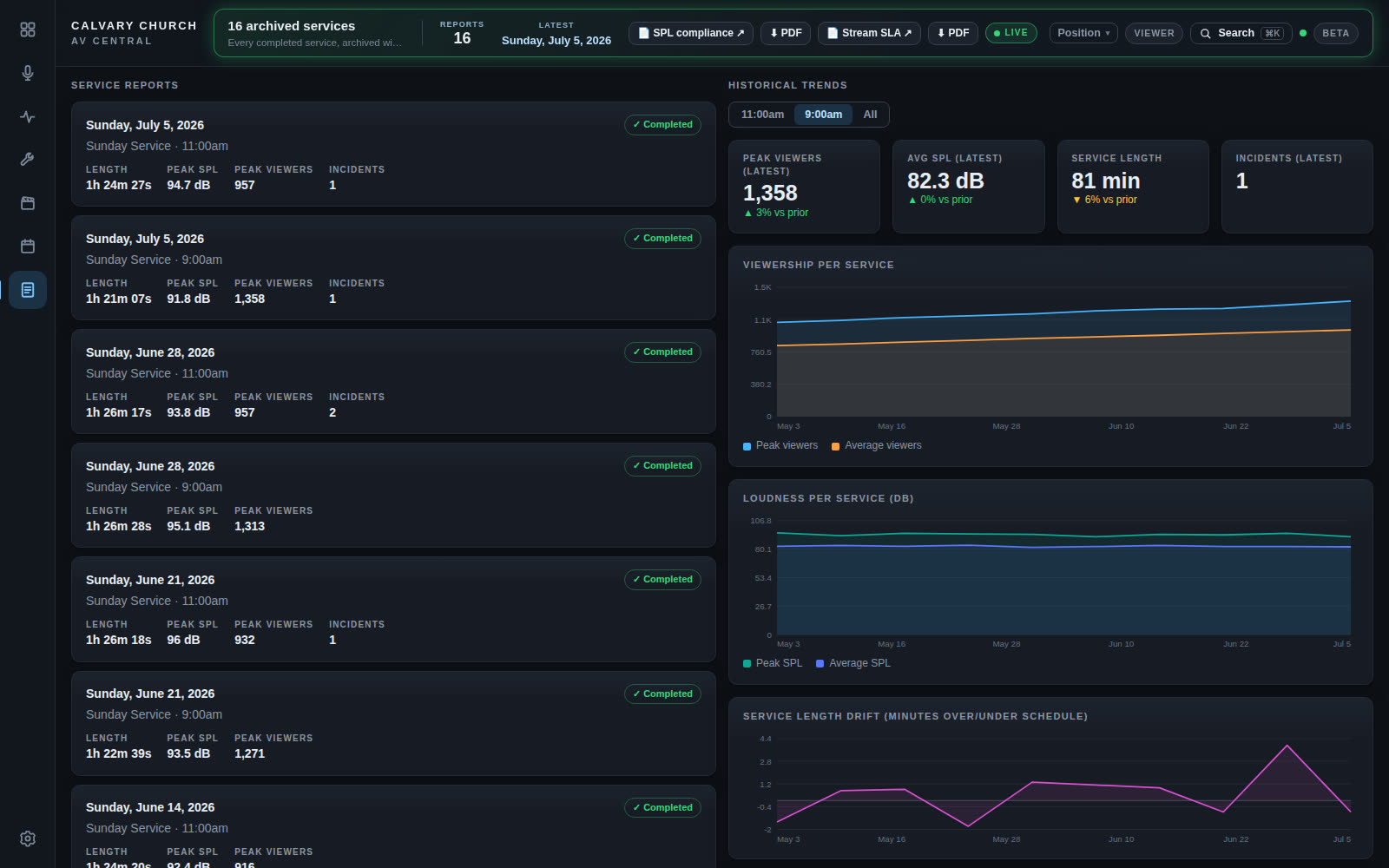Open the wrench tools icon in sidebar
This screenshot has height=868, width=1389.
[x=28, y=160]
